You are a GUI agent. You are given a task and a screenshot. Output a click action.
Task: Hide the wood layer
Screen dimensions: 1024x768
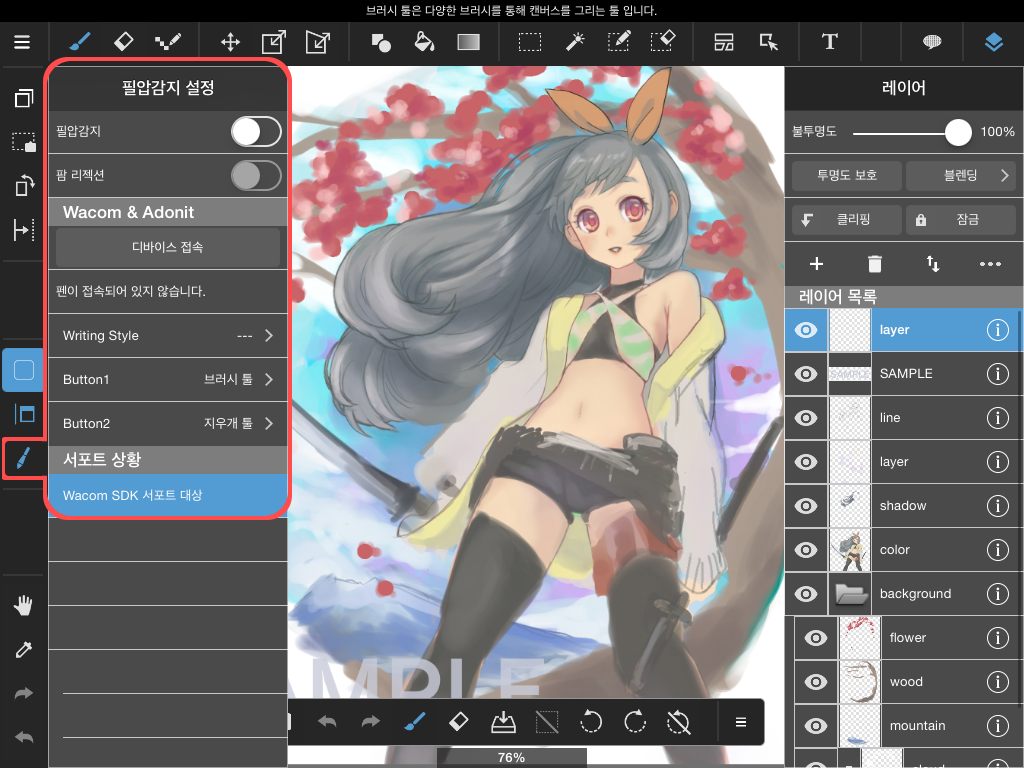816,682
